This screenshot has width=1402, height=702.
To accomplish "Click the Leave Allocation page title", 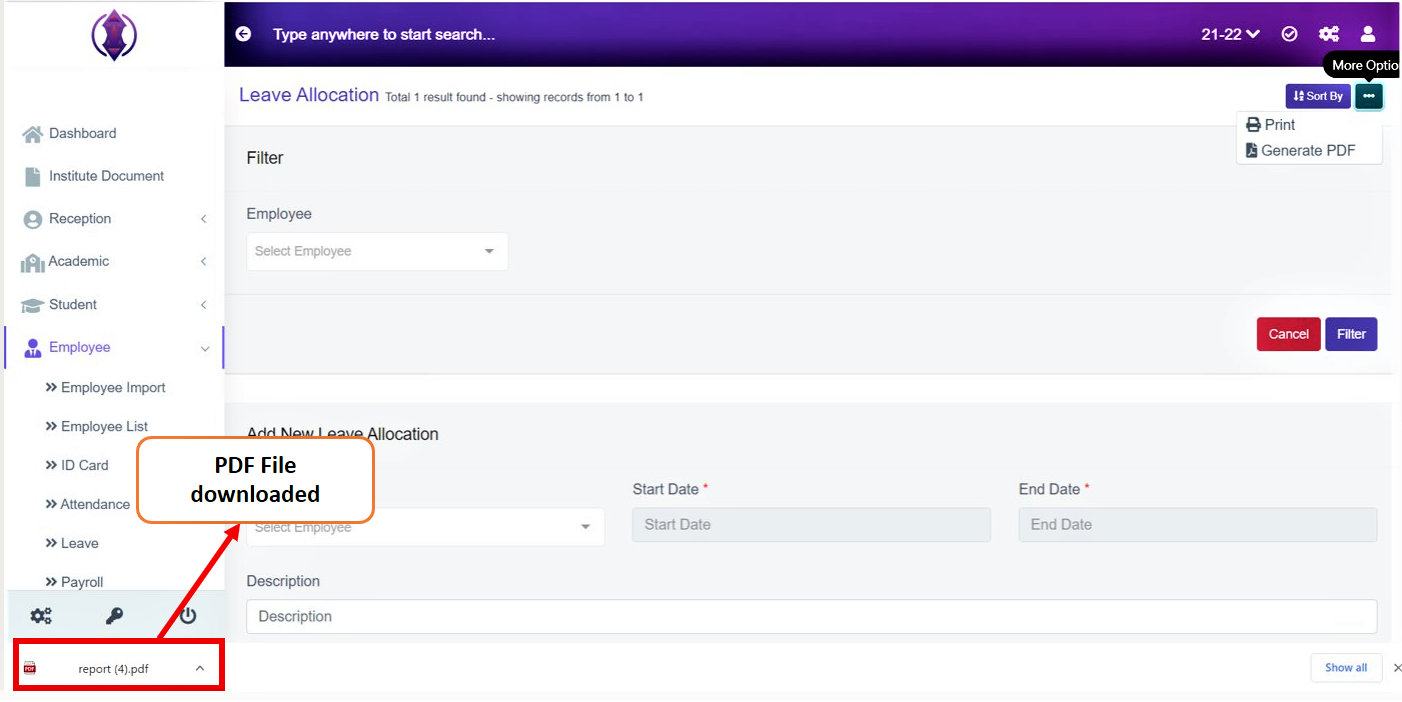I will tap(309, 95).
